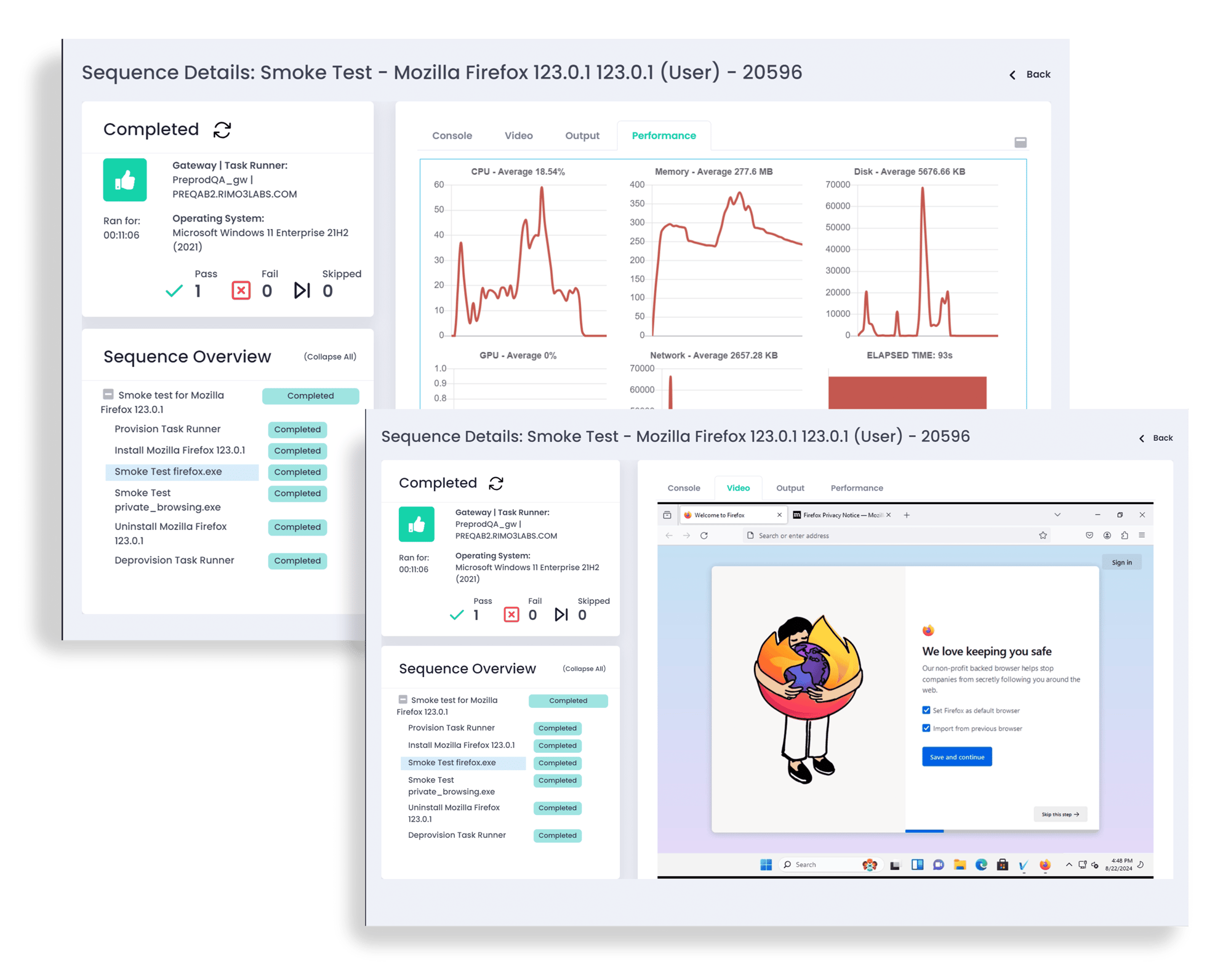The width and height of the screenshot is (1231, 980).
Task: Click Firefox reload button in the video
Action: pos(704,536)
